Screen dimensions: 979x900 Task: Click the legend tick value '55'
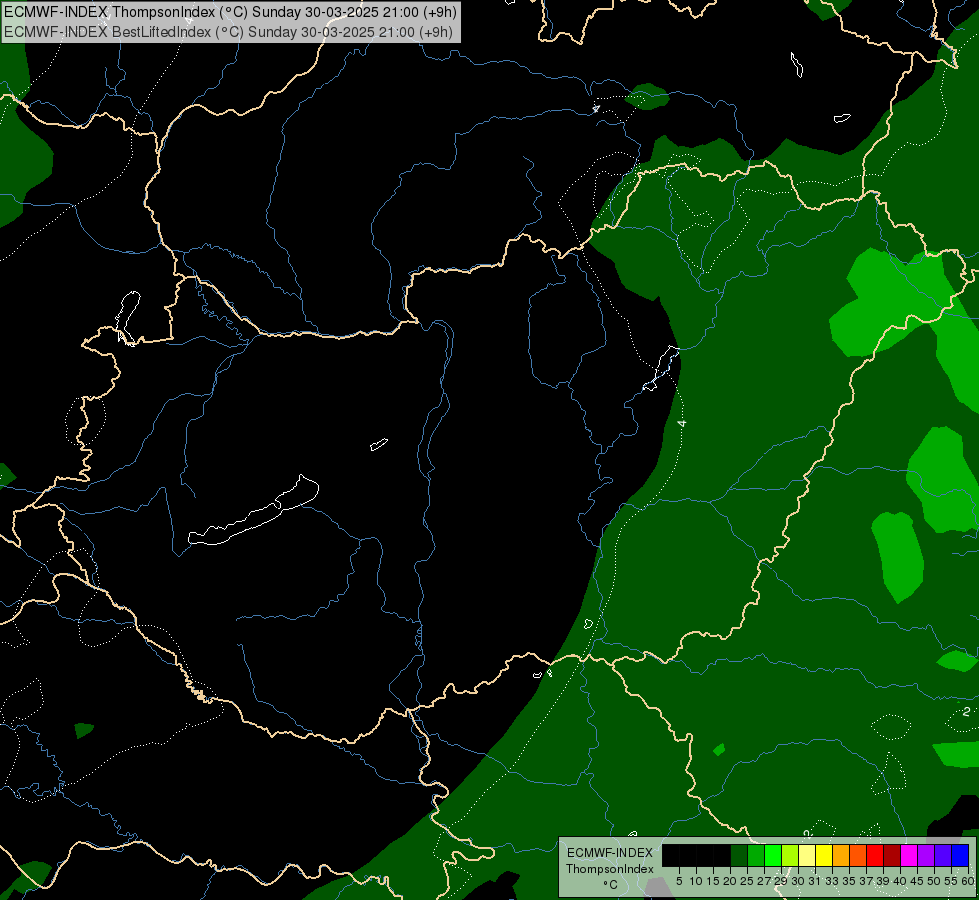pos(951,881)
